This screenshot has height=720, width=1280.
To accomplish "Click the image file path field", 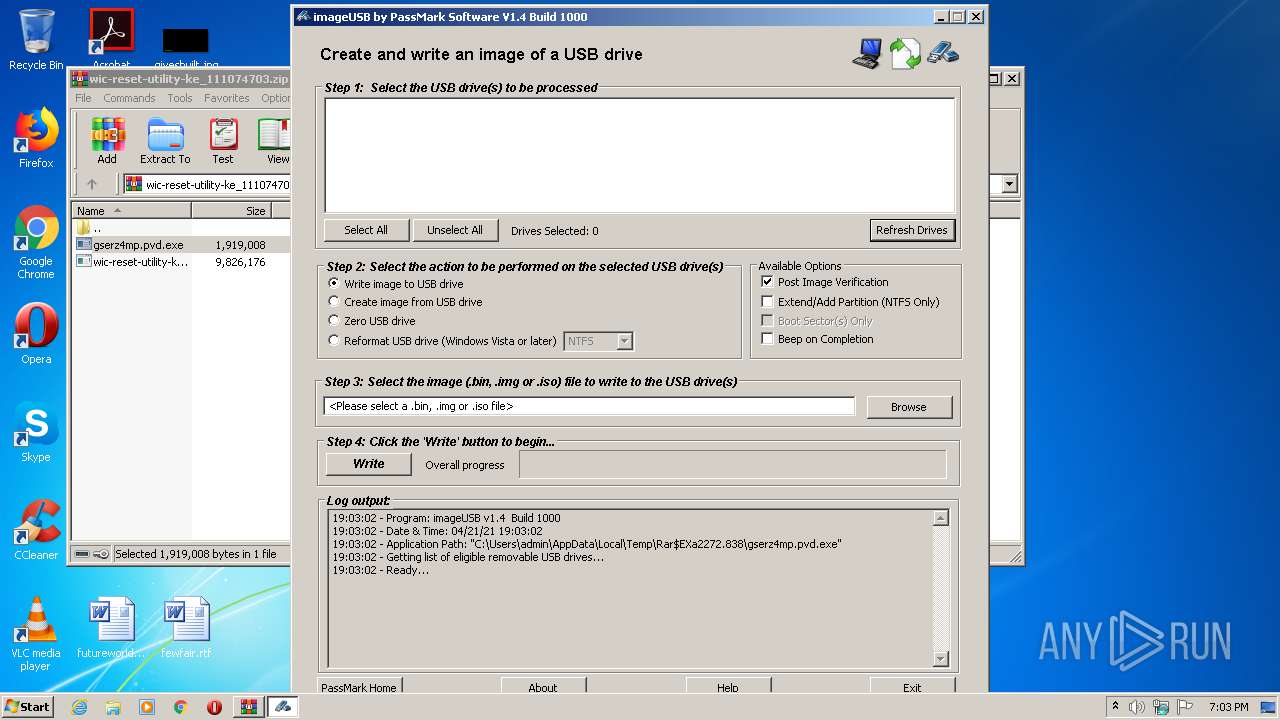I will point(590,406).
